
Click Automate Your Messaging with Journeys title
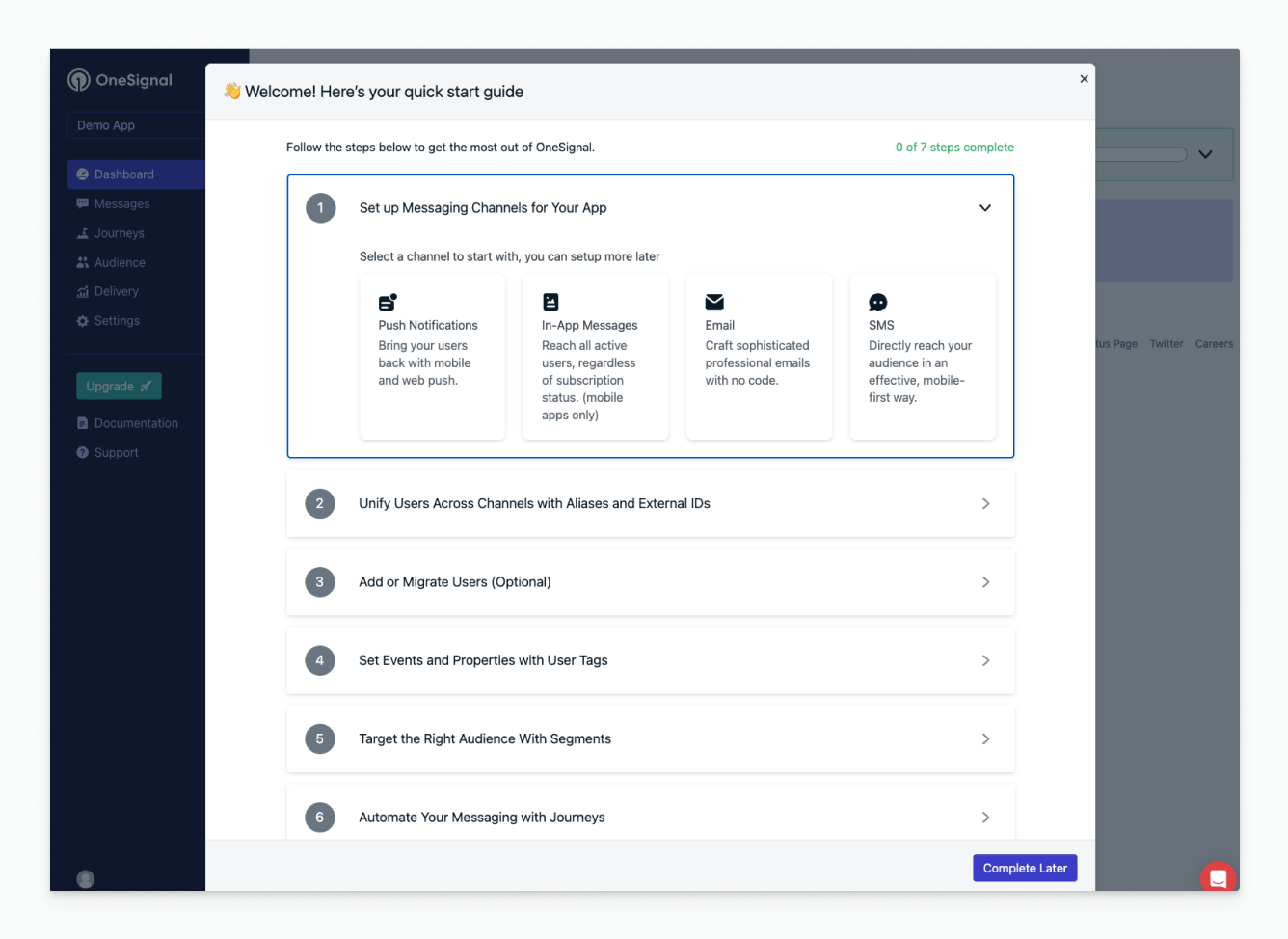(x=482, y=818)
